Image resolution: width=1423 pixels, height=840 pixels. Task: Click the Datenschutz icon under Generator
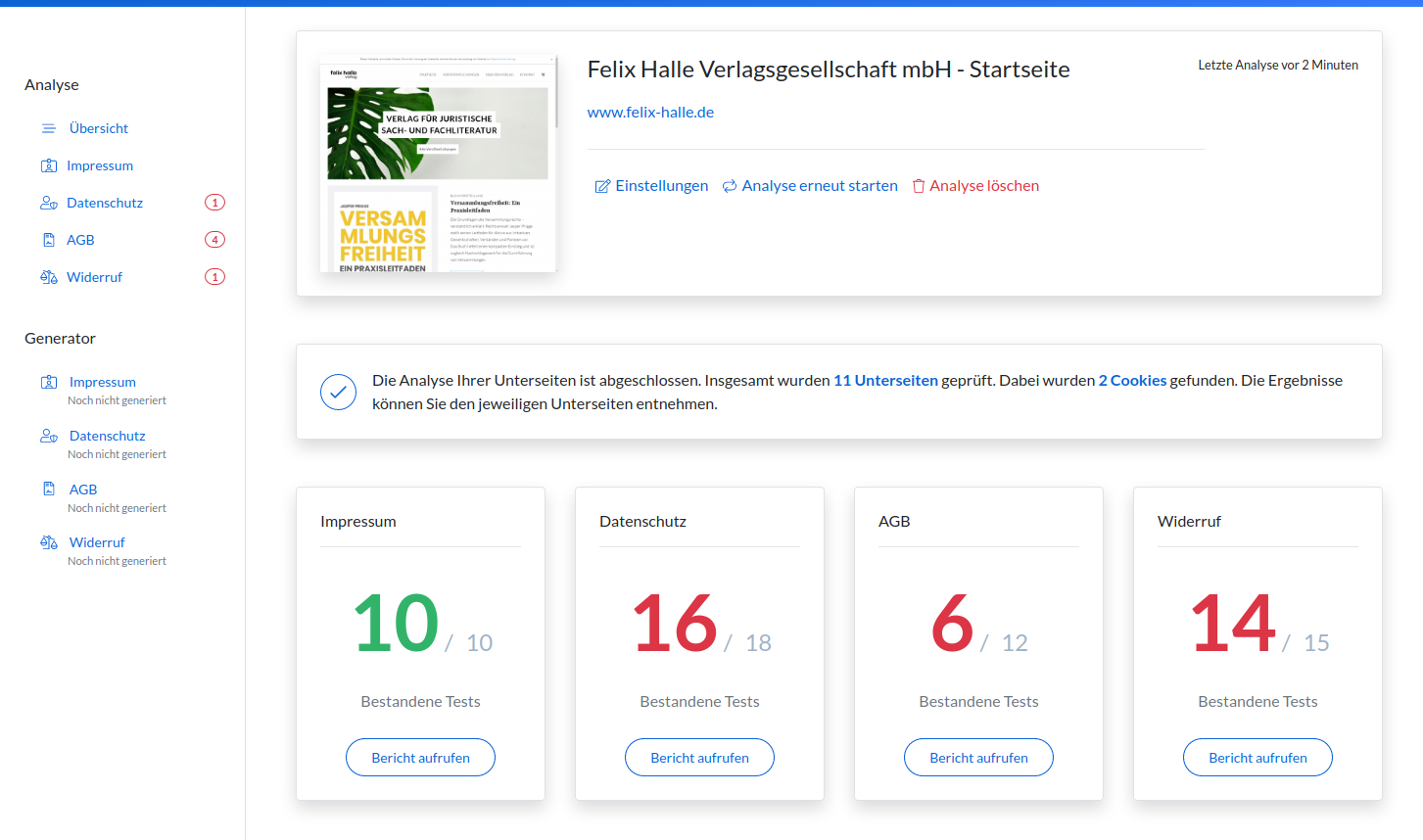click(x=49, y=436)
